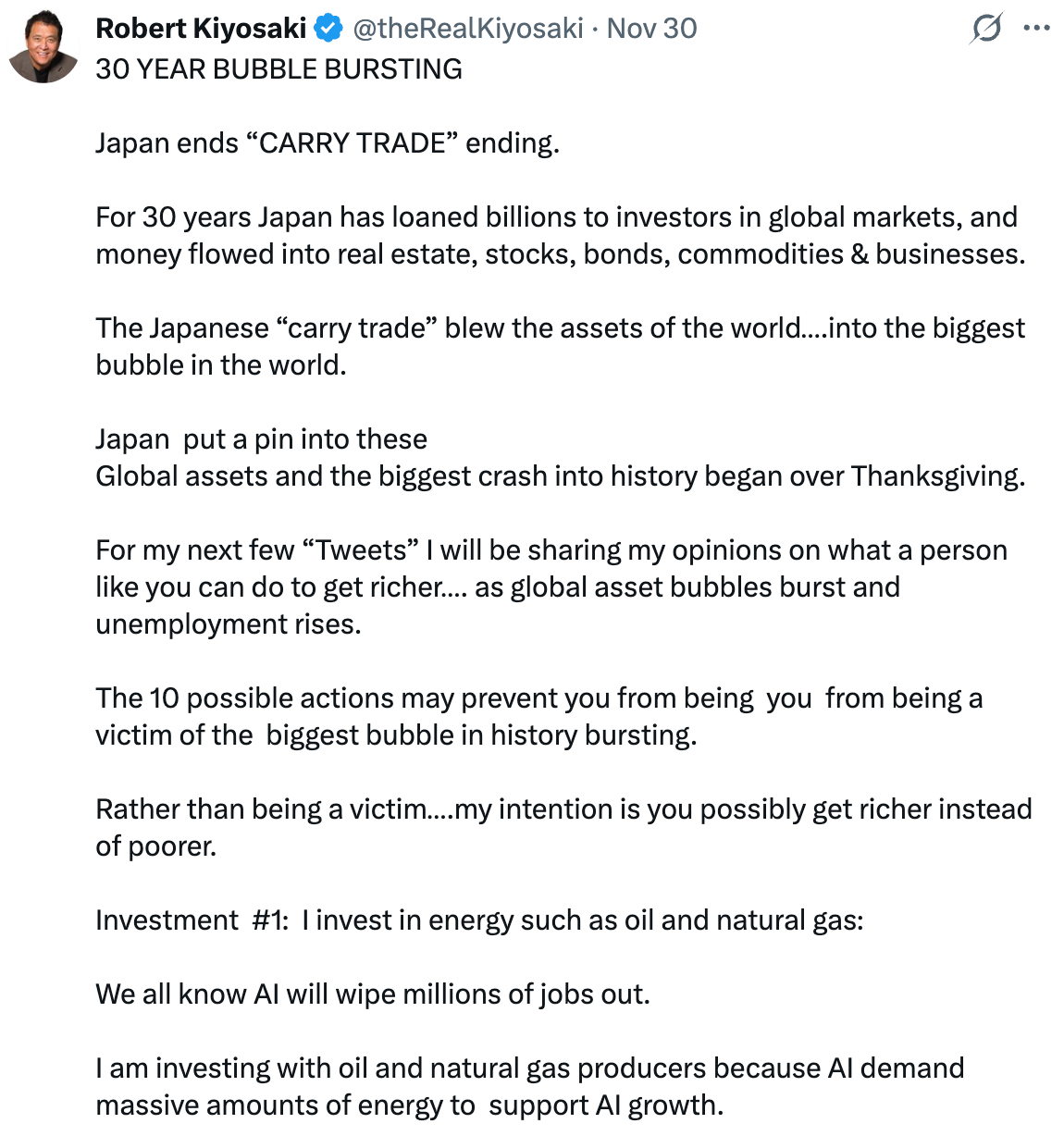Click 'We all know AI will wipe' sentence
The width and height of the screenshot is (1064, 1136).
pyautogui.click(x=373, y=994)
